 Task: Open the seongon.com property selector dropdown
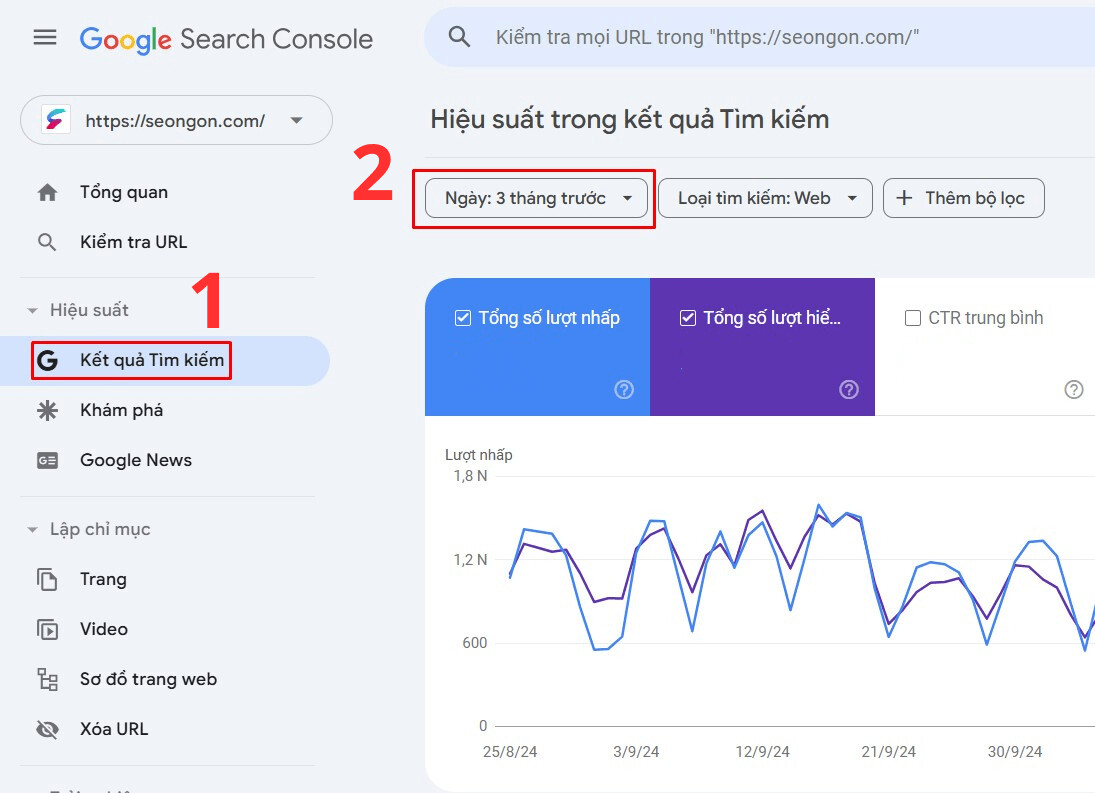tap(177, 120)
